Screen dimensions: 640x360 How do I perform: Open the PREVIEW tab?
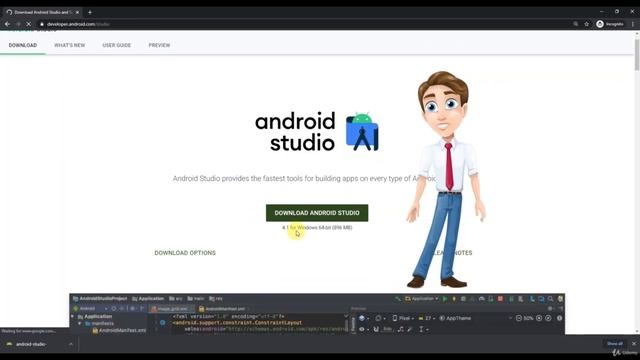point(159,45)
